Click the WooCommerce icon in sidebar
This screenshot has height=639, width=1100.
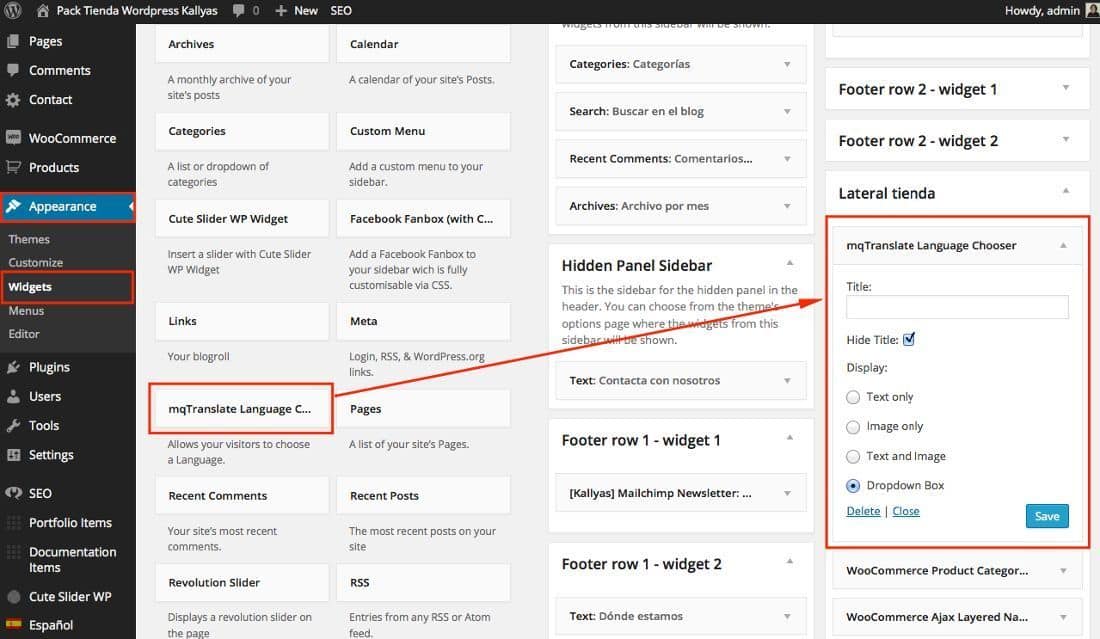(x=13, y=138)
